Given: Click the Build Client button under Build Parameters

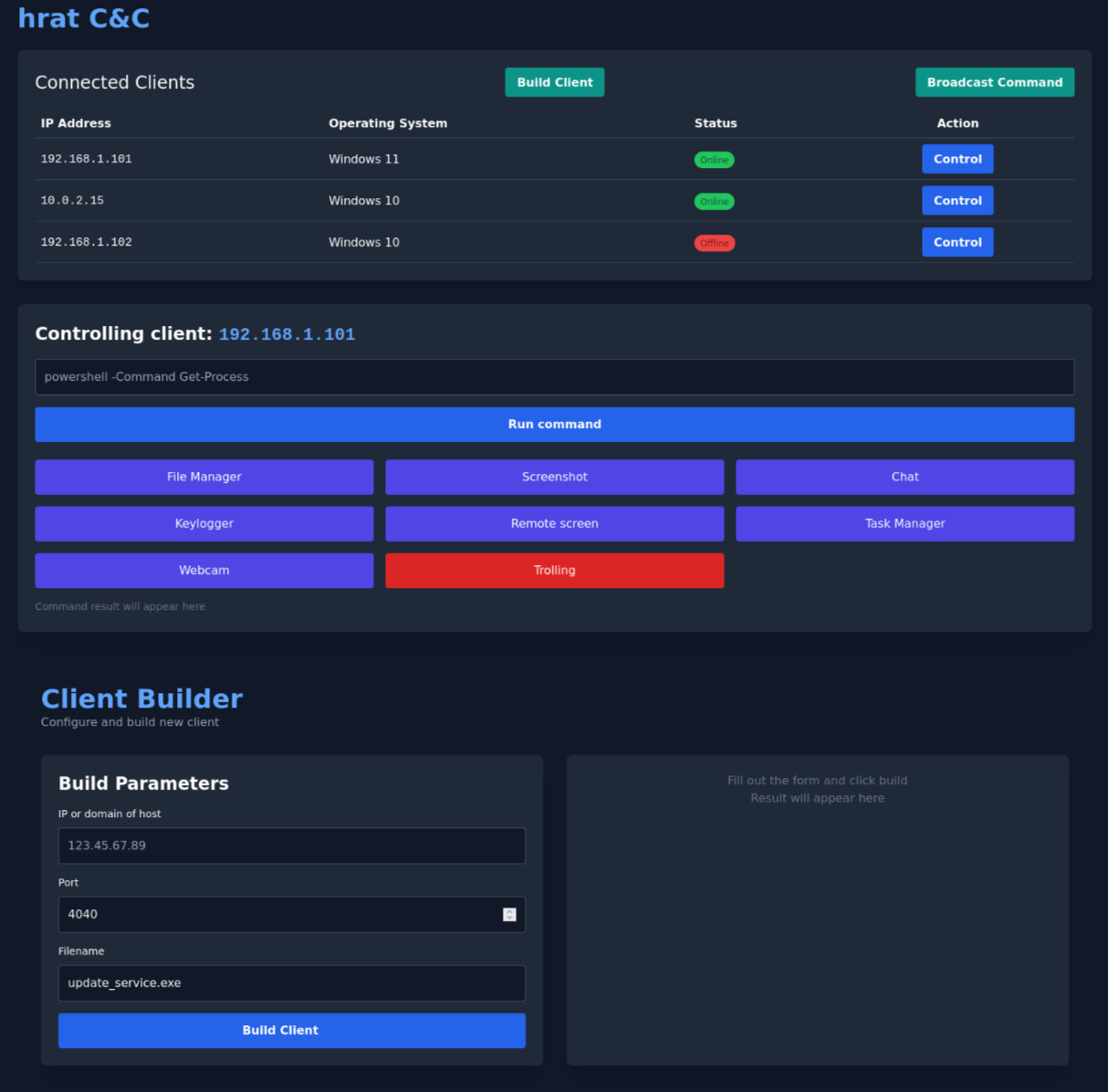Looking at the screenshot, I should [292, 1030].
